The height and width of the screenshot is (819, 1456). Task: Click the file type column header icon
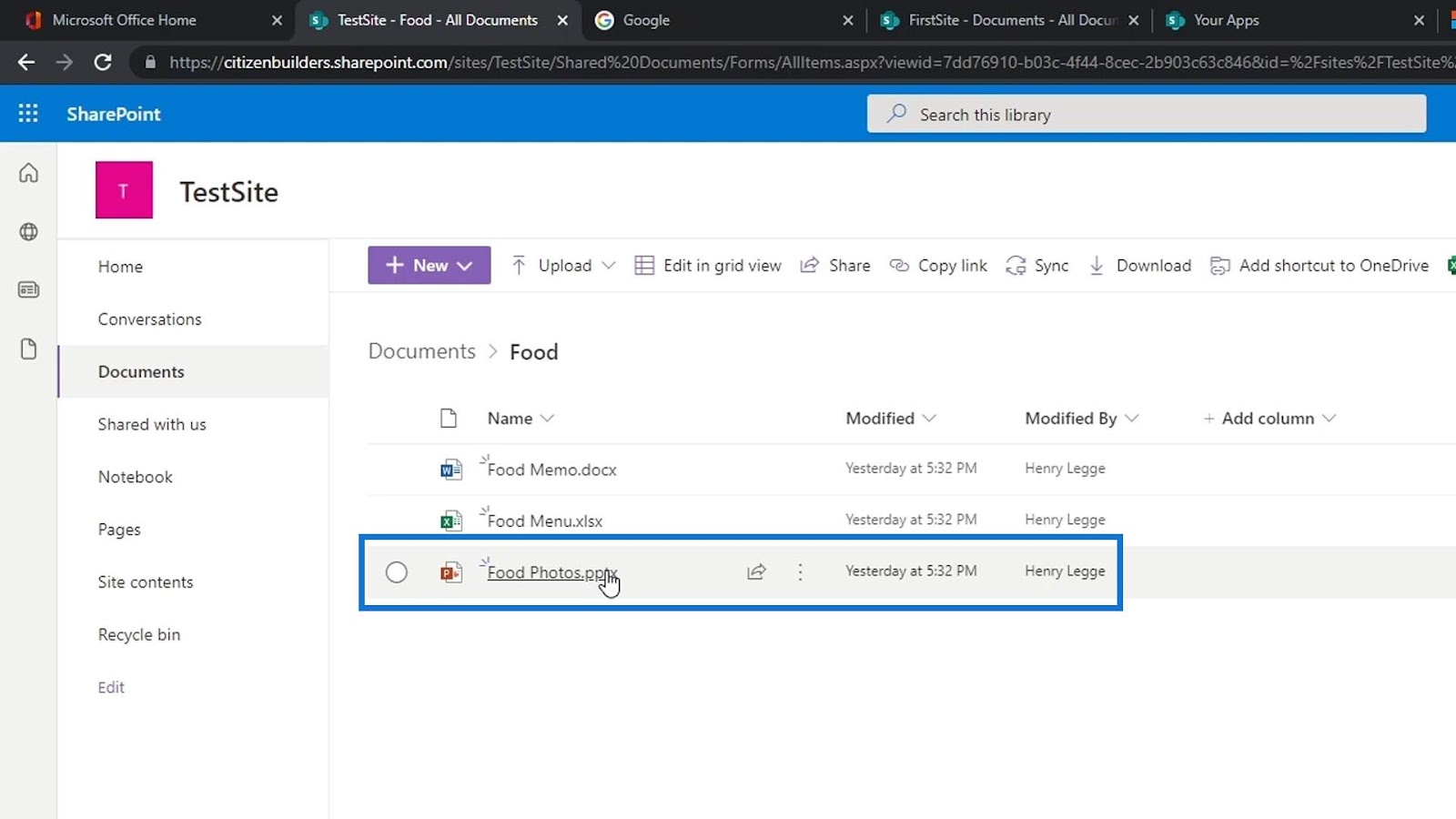pos(448,419)
